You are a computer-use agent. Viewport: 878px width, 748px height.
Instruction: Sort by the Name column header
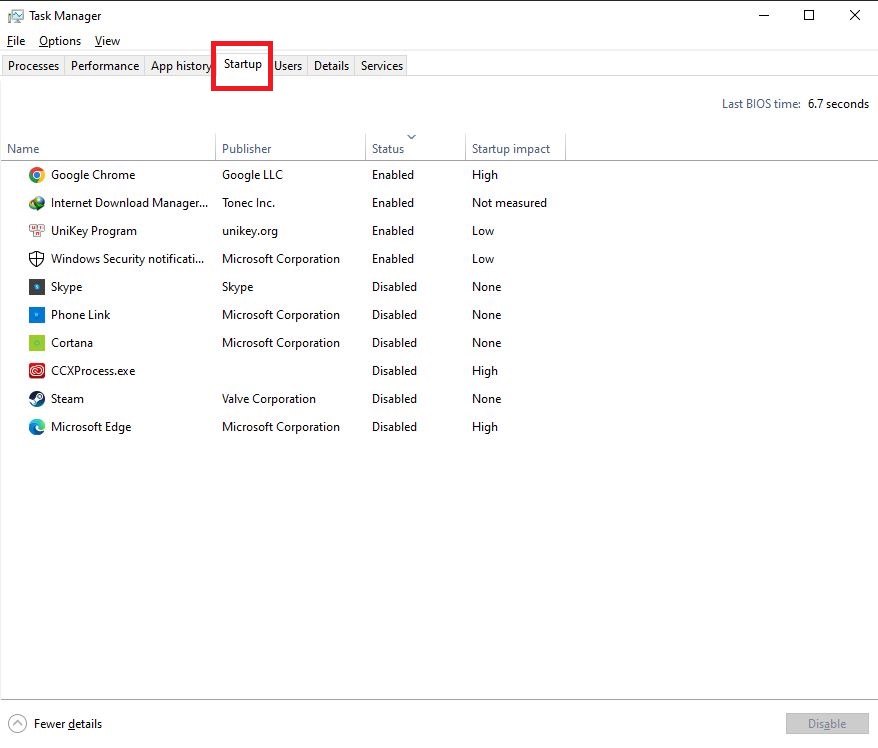coord(108,148)
